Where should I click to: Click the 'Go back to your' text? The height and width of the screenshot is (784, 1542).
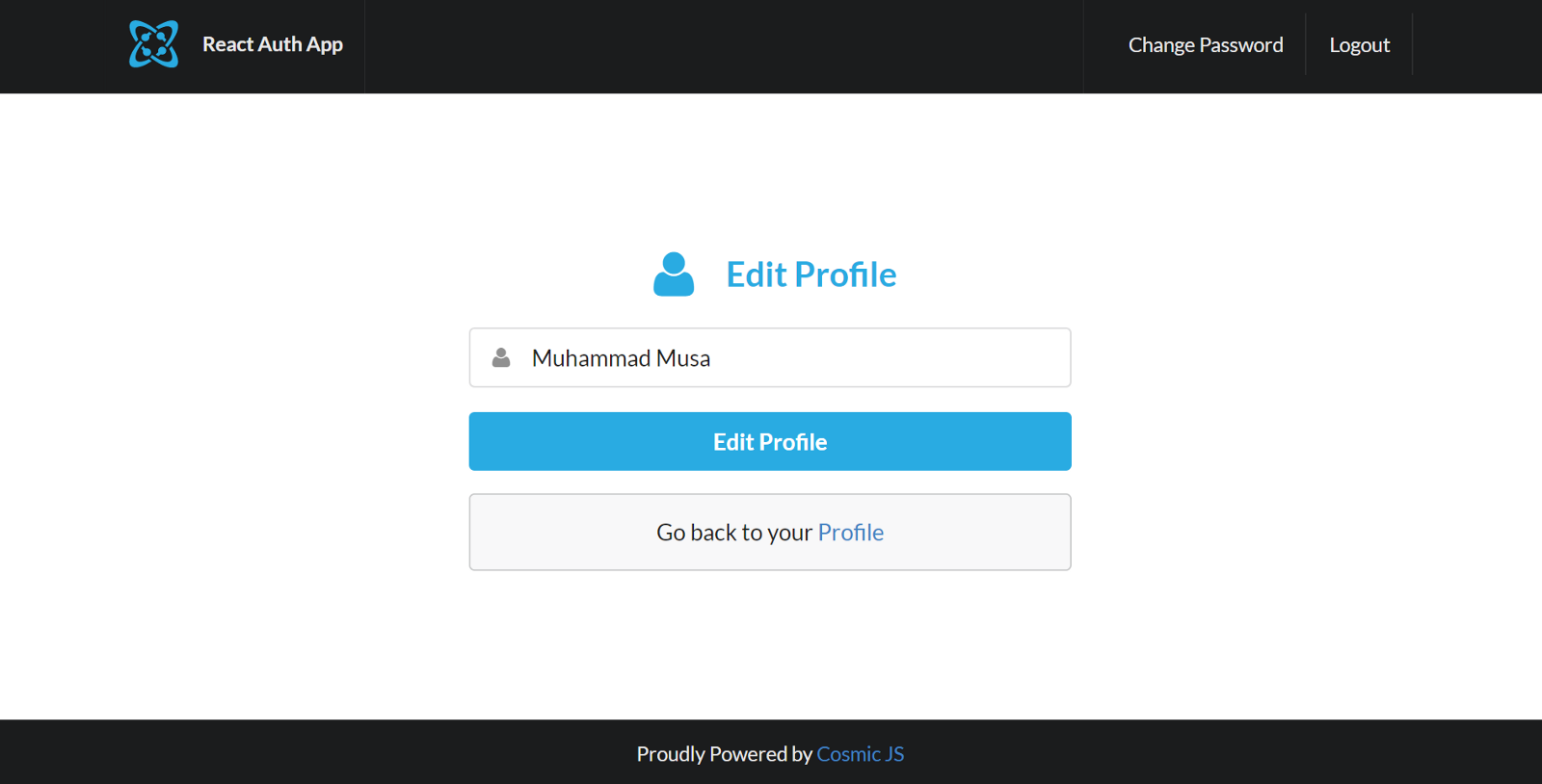point(734,533)
